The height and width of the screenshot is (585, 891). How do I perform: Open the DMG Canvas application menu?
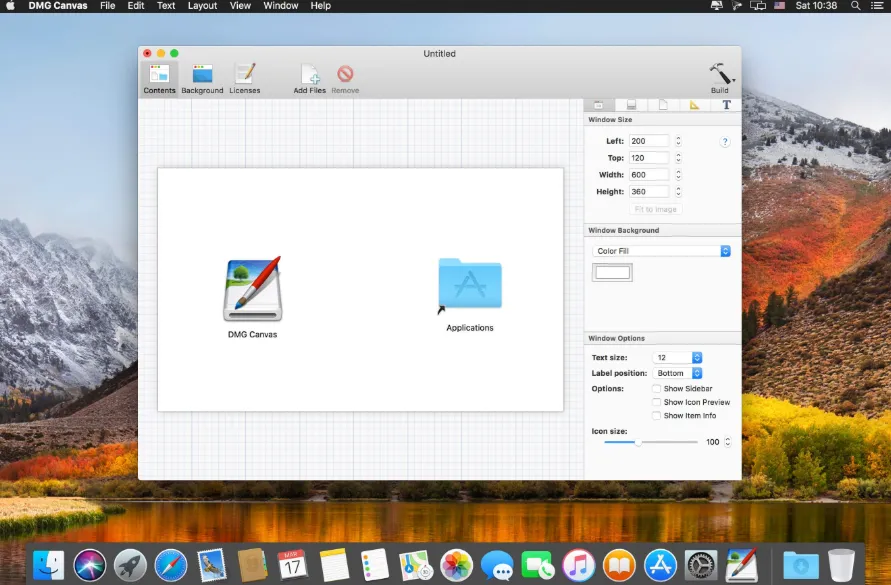tap(58, 6)
